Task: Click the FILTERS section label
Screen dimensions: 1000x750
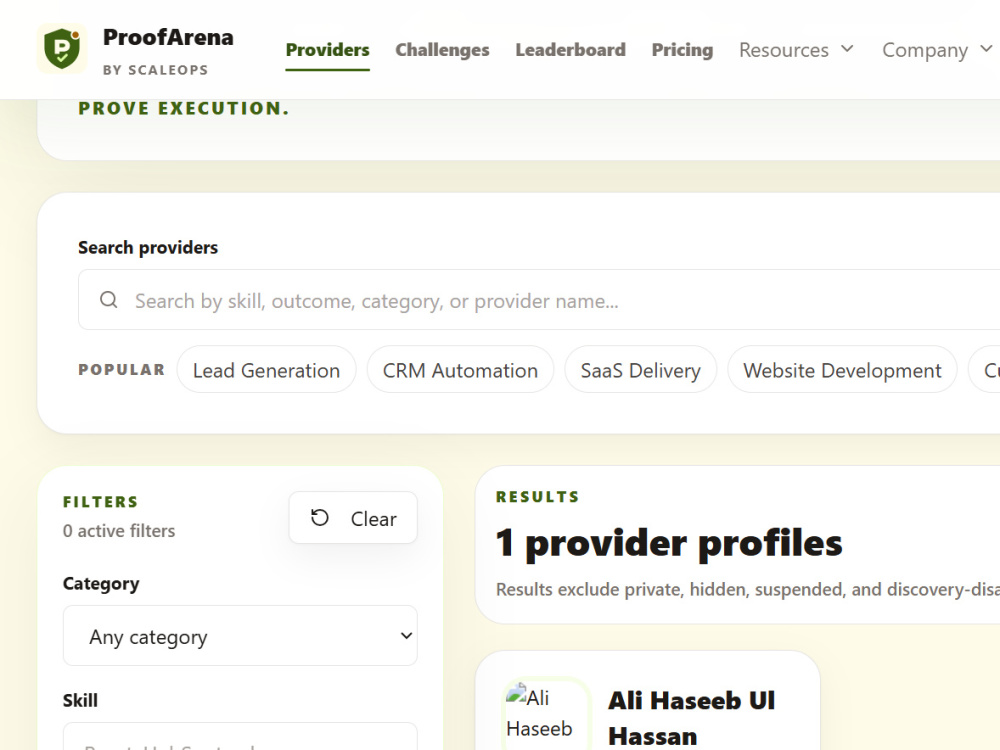Action: pos(101,502)
